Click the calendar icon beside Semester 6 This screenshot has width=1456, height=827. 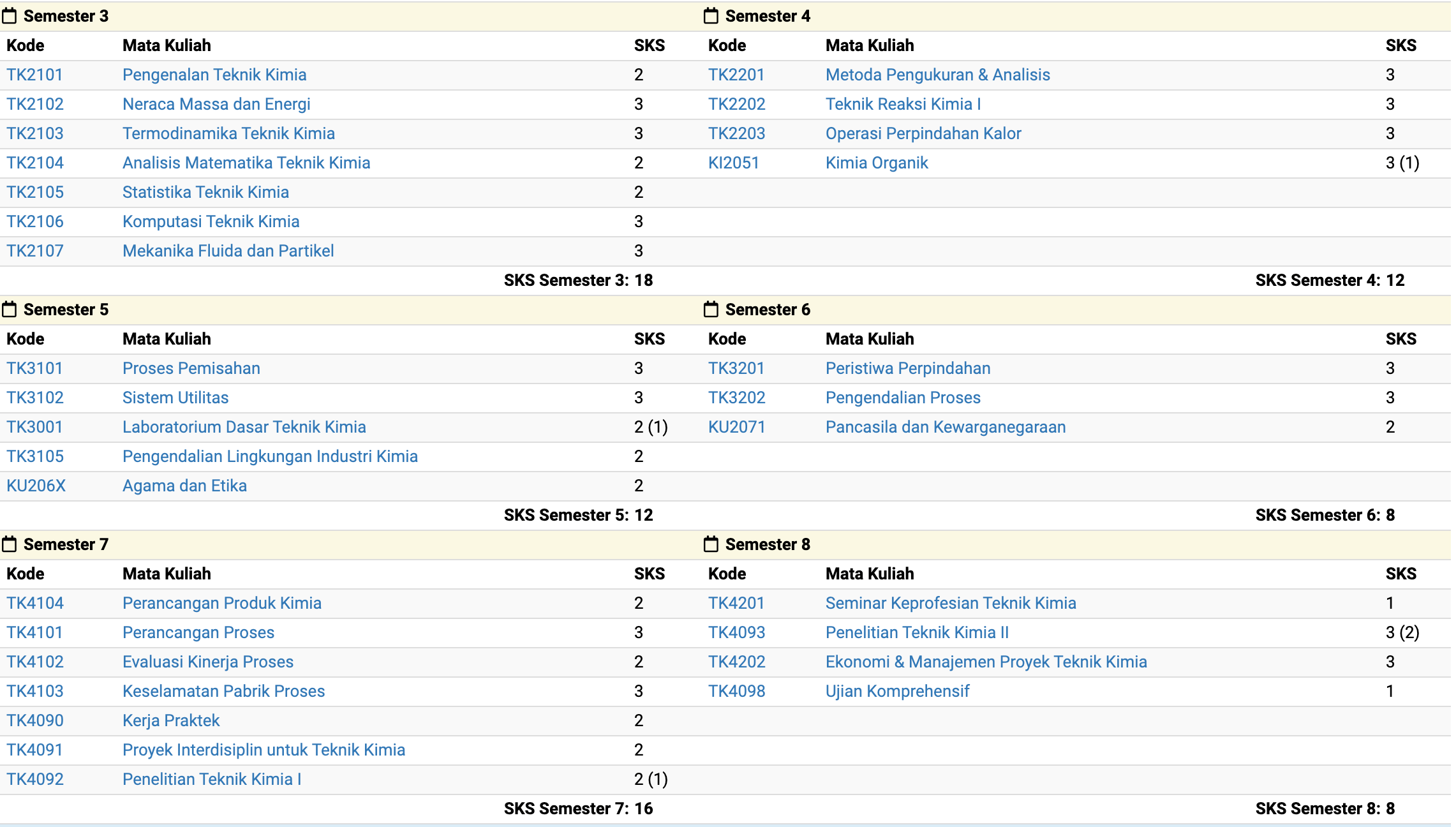(711, 309)
